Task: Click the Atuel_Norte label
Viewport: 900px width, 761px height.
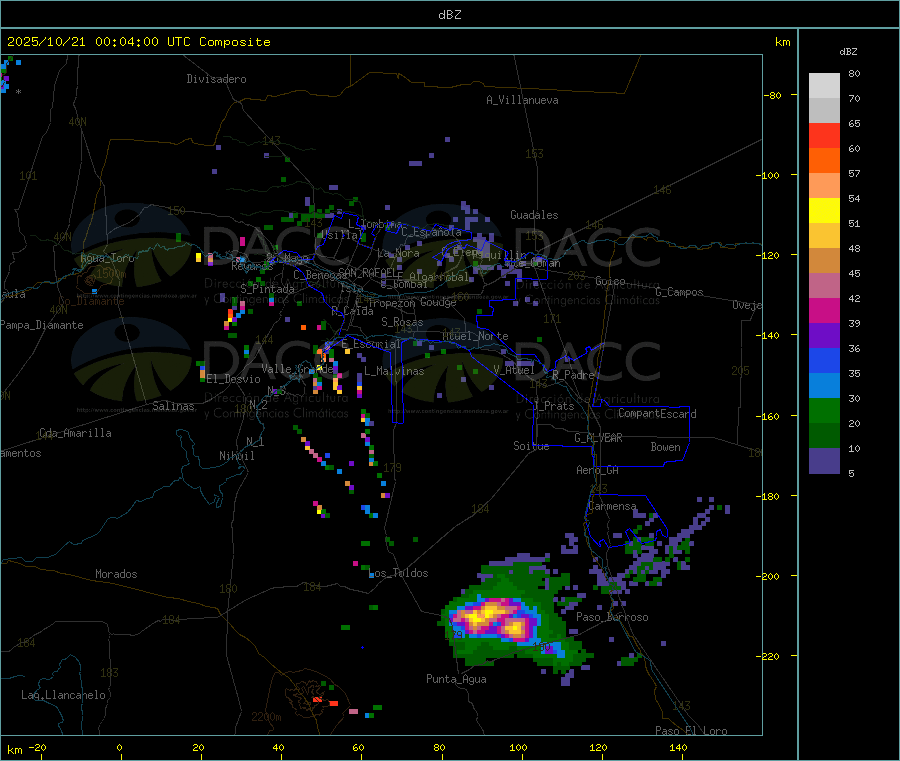Action: pos(475,336)
